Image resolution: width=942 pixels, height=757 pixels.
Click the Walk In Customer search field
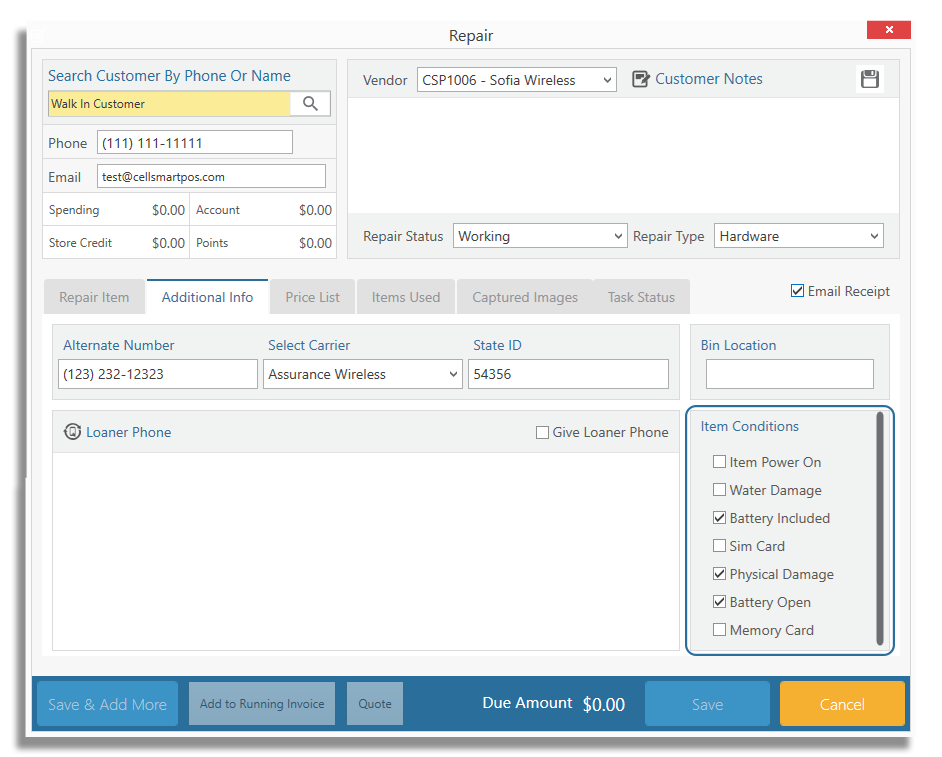point(169,103)
